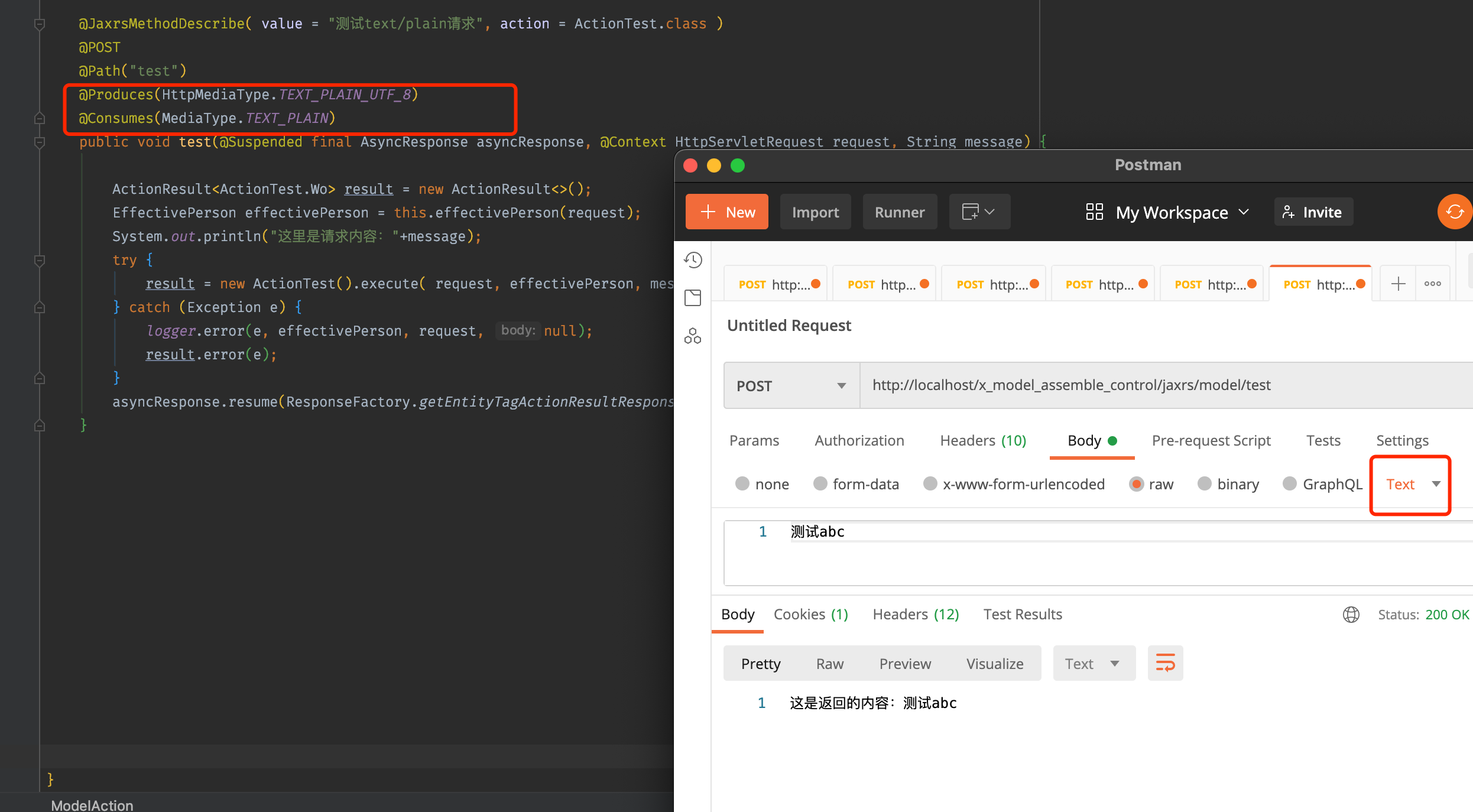Open the response Cookies (1) tab
The width and height of the screenshot is (1473, 812).
(810, 615)
